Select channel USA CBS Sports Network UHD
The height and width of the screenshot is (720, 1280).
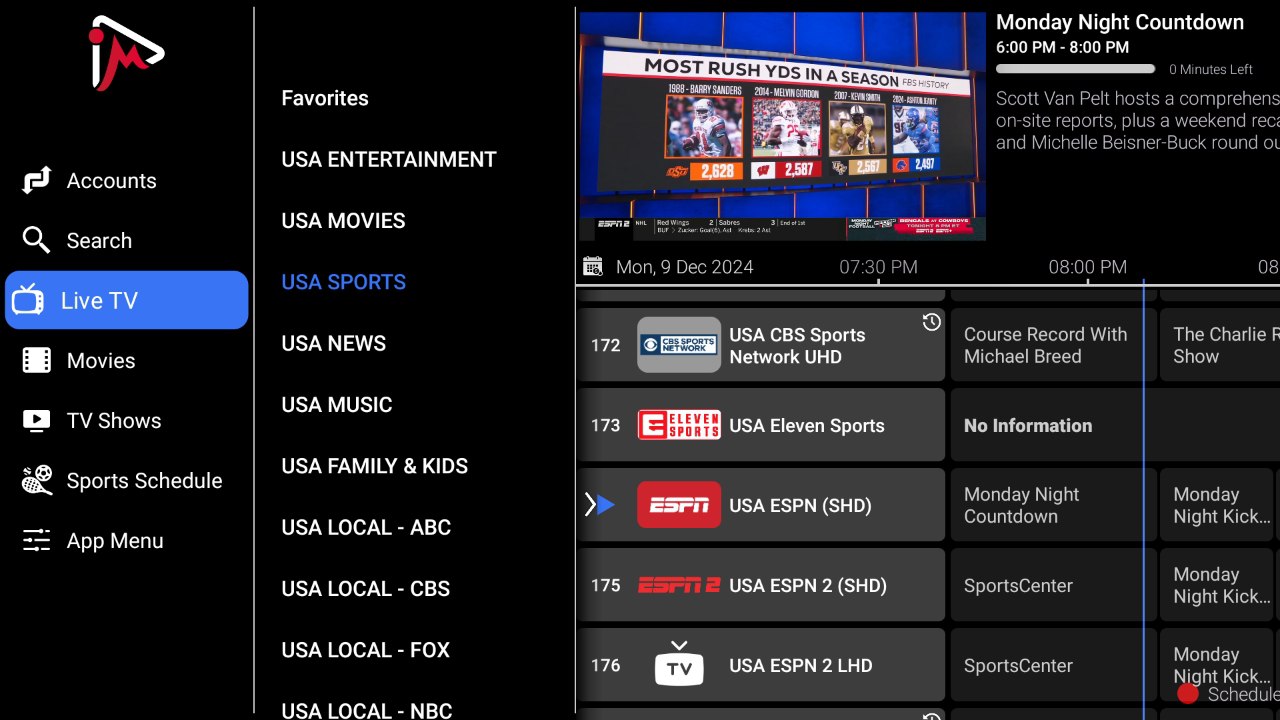click(x=761, y=345)
